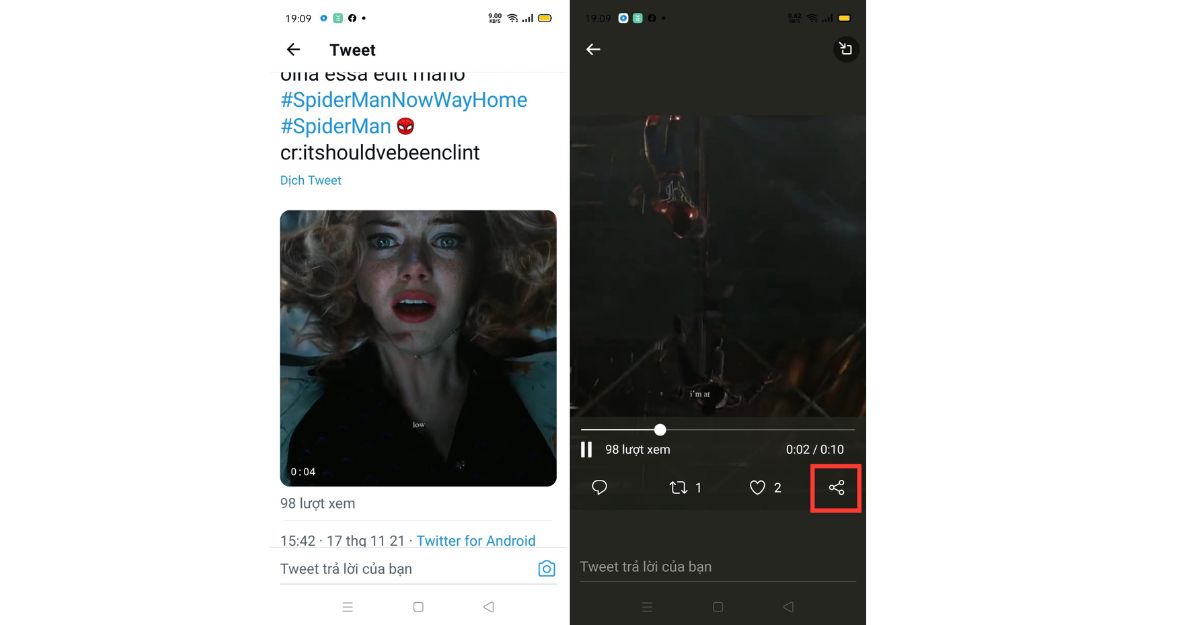The height and width of the screenshot is (625, 1200).
Task: Play the video thumbnail in the tweet
Action: tap(418, 348)
